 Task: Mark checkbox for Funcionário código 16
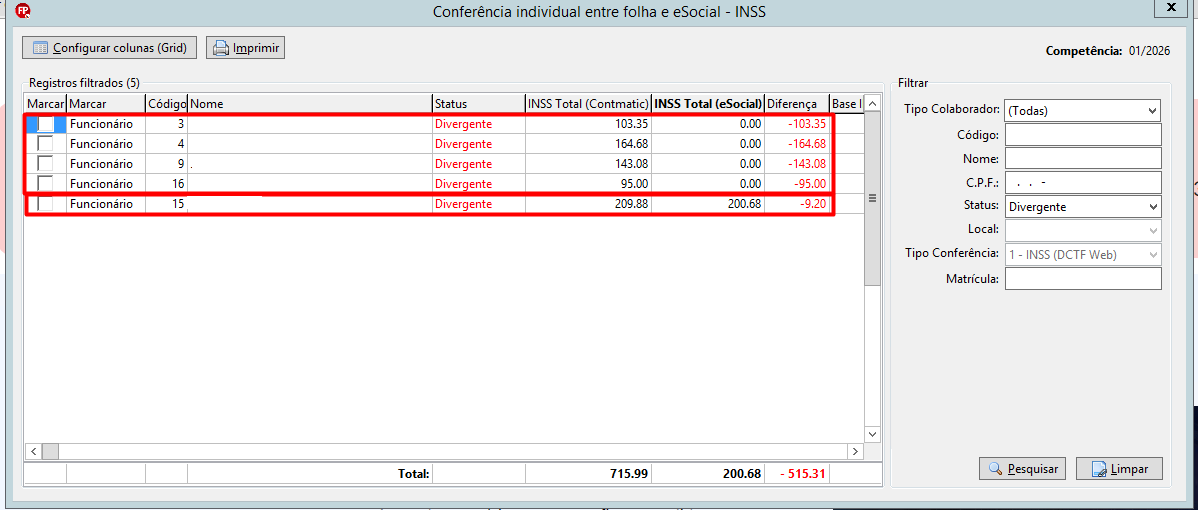(x=46, y=183)
